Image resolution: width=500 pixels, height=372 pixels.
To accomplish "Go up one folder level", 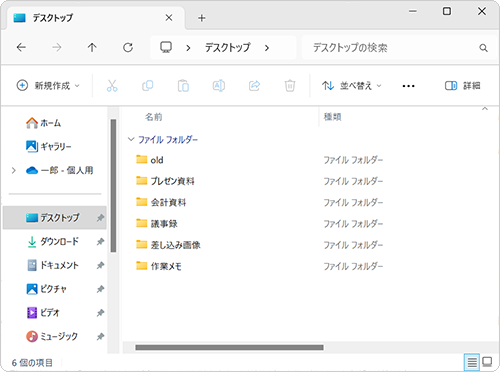I will click(92, 48).
